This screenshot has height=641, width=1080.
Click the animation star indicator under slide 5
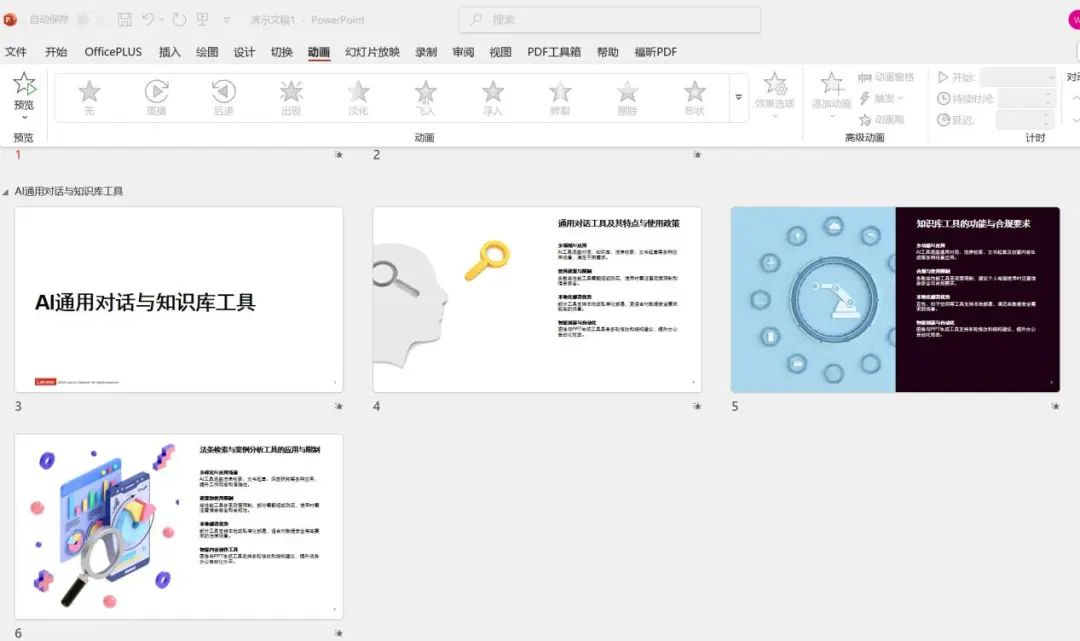[x=1055, y=406]
